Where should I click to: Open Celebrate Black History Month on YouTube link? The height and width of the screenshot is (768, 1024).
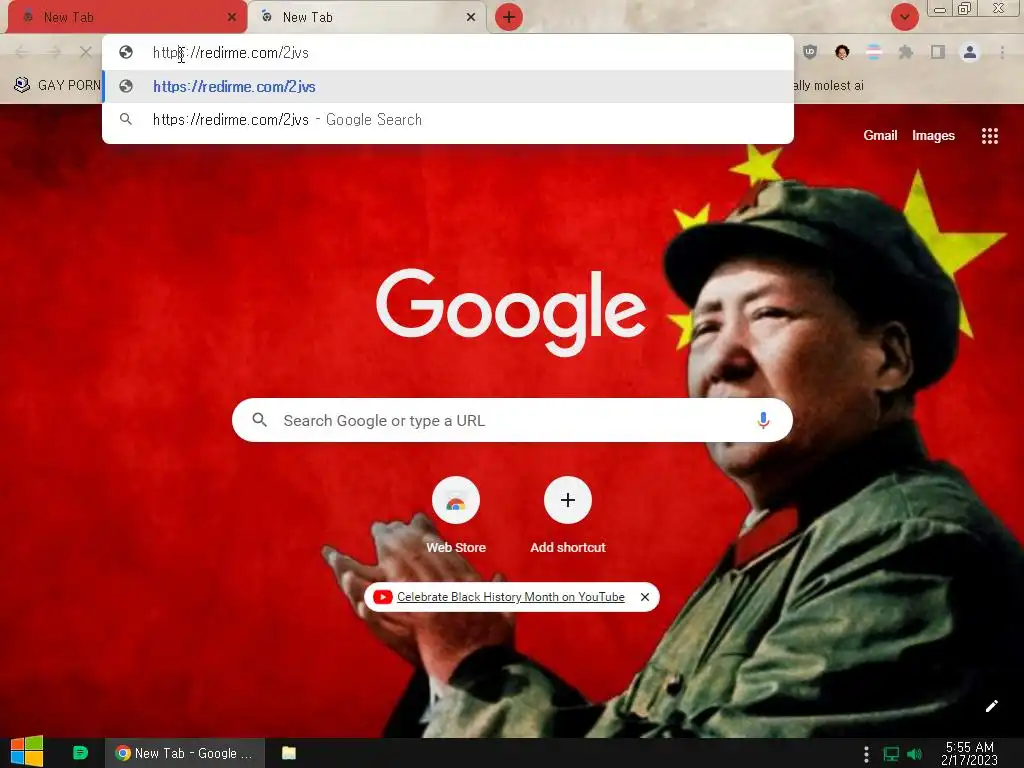coord(511,597)
